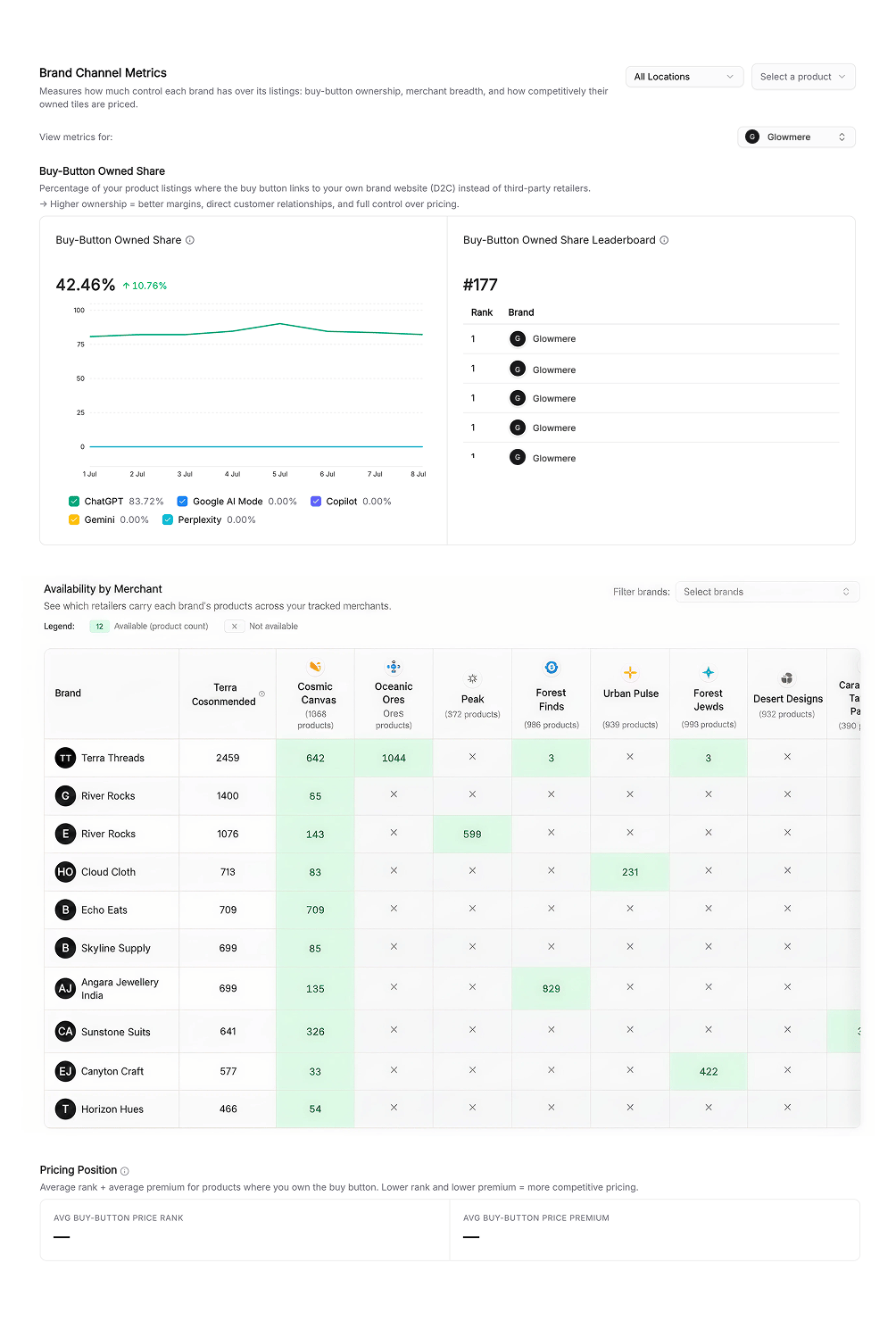This screenshot has width=896, height=1321.
Task: Click info icon beside Pricing Position
Action: [125, 1171]
